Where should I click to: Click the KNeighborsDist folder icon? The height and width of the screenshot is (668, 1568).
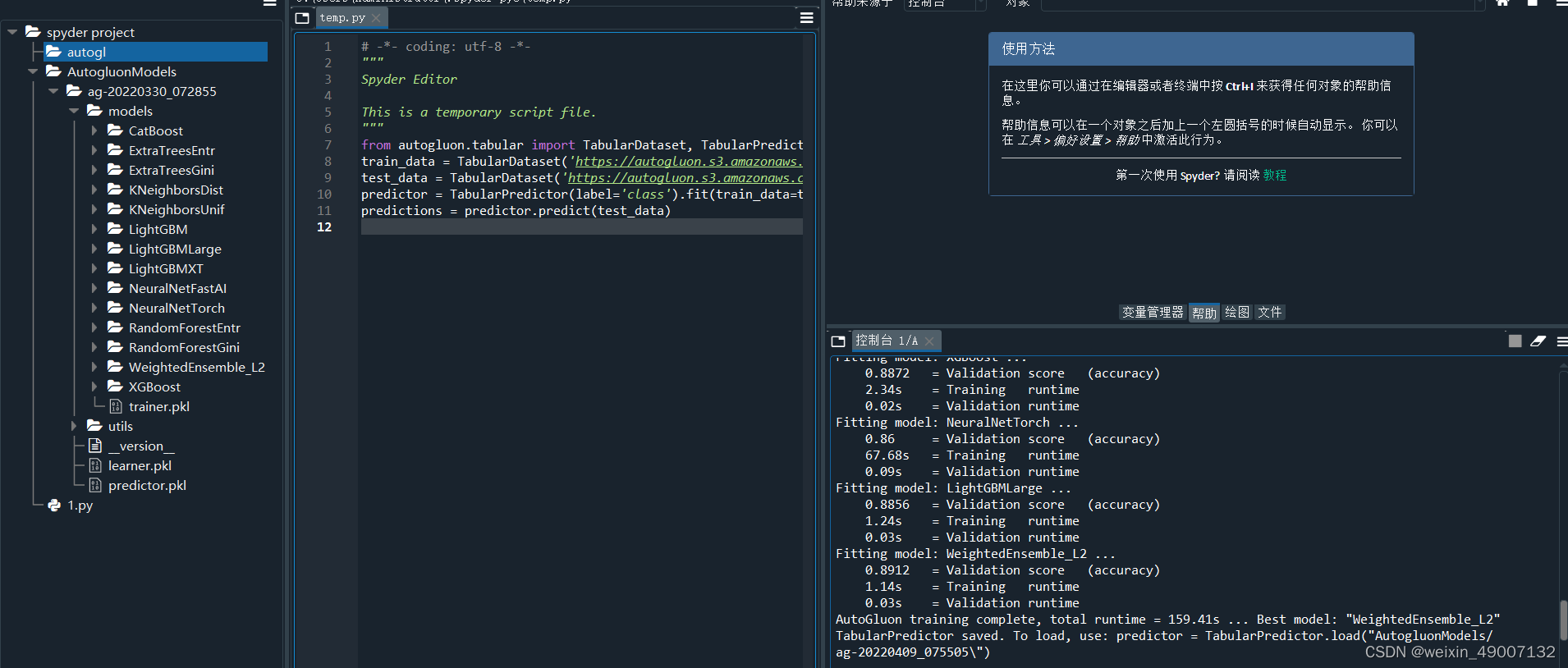click(x=115, y=189)
